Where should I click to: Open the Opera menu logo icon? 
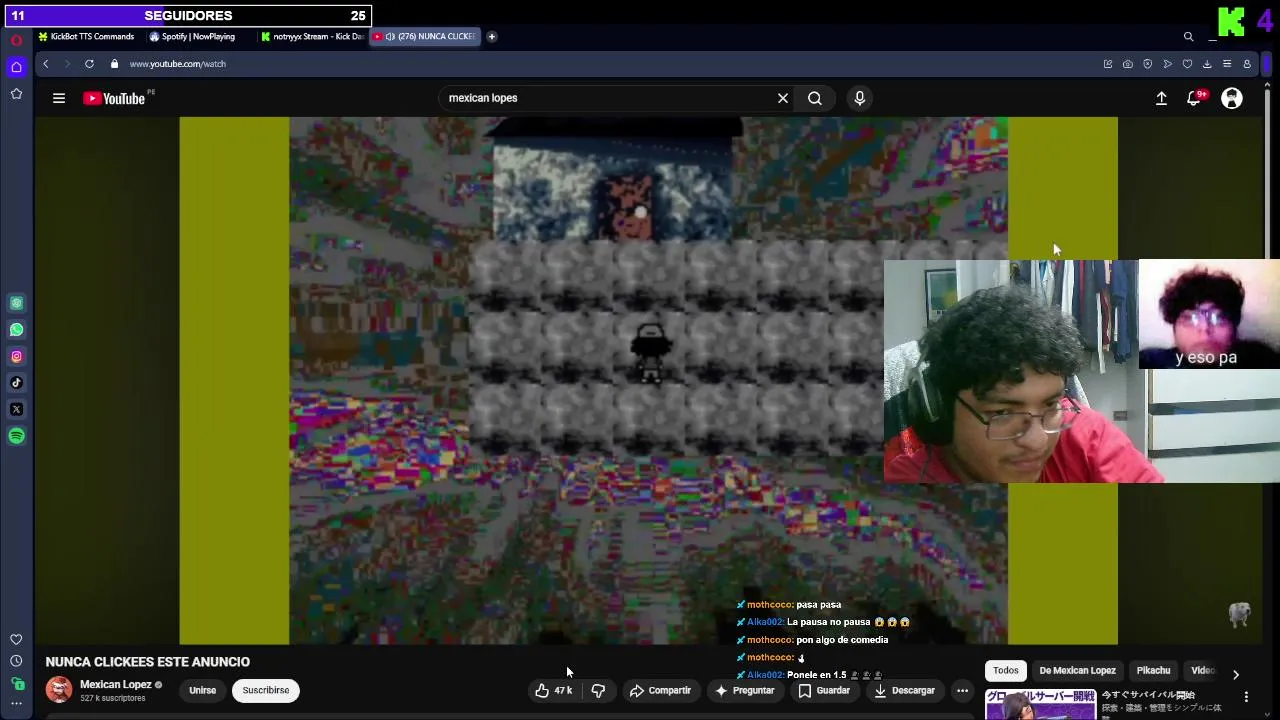pyautogui.click(x=16, y=40)
